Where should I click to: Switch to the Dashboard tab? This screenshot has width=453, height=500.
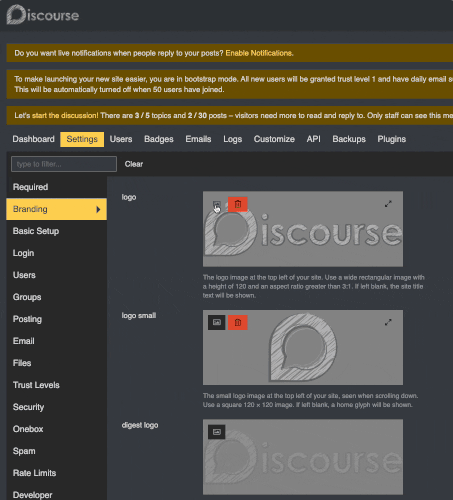coord(33,139)
